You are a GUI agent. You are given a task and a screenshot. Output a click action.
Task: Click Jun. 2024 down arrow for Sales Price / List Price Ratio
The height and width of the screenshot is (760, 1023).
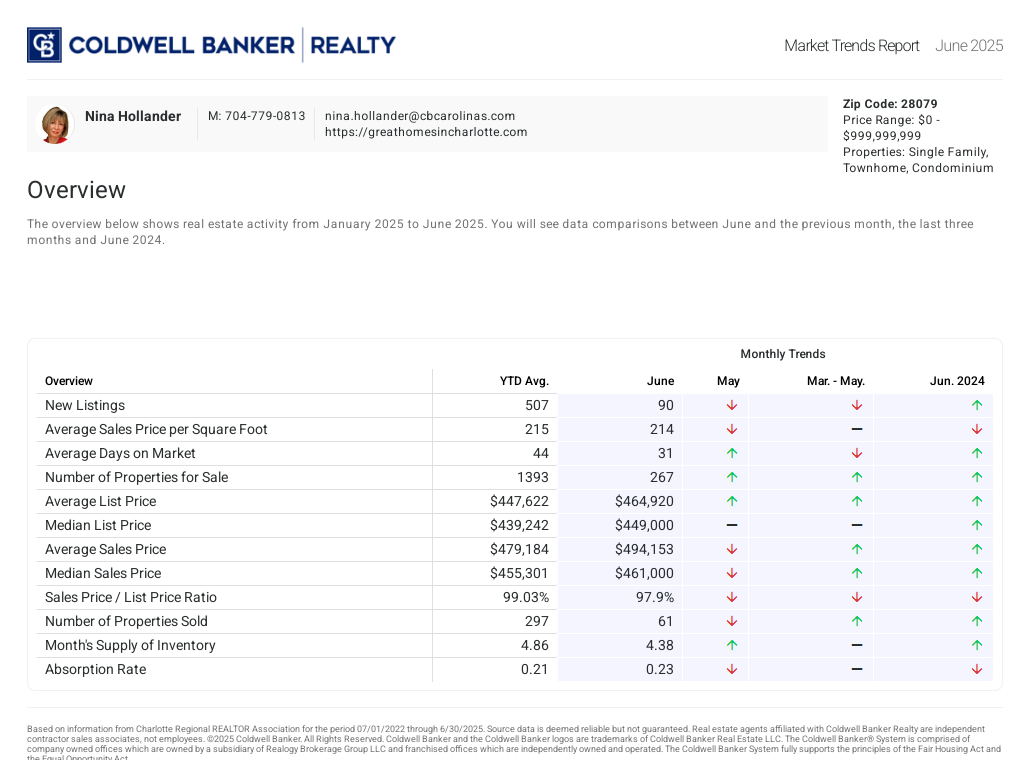click(x=976, y=597)
